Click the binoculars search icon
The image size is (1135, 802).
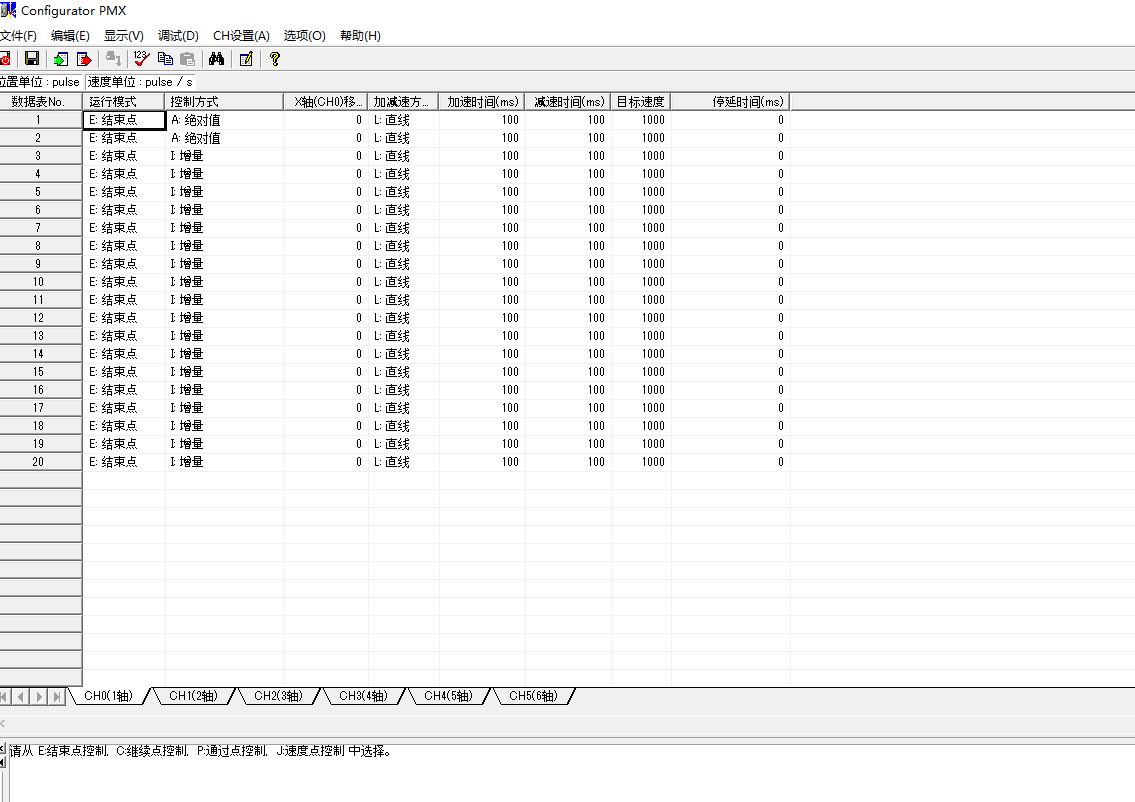point(216,59)
